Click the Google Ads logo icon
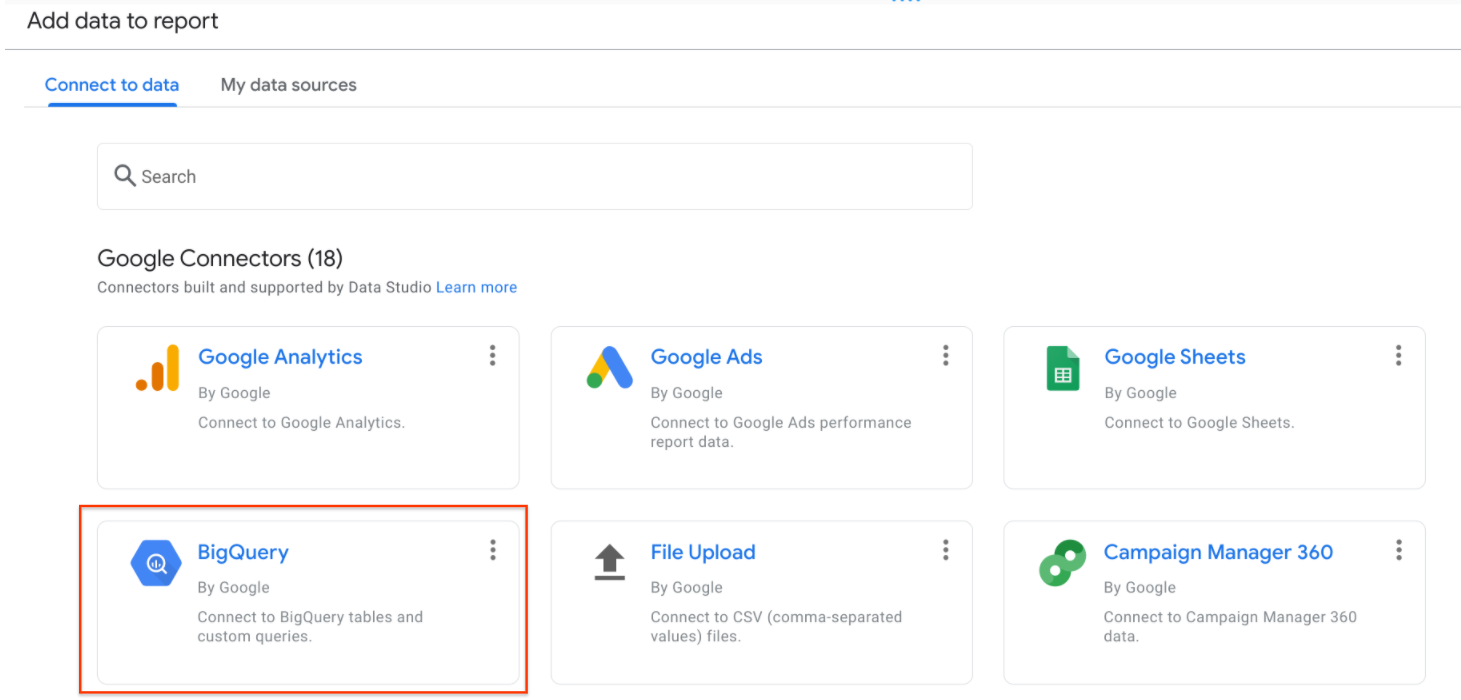 click(x=610, y=368)
